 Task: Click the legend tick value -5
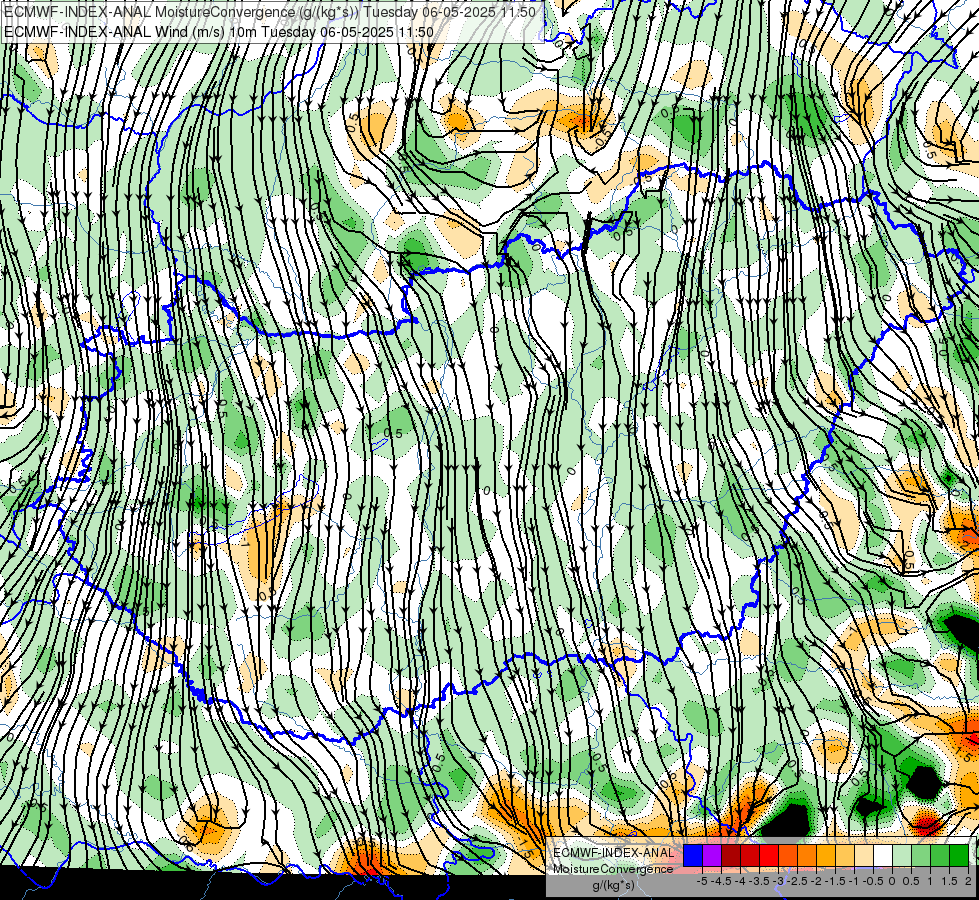(x=702, y=881)
